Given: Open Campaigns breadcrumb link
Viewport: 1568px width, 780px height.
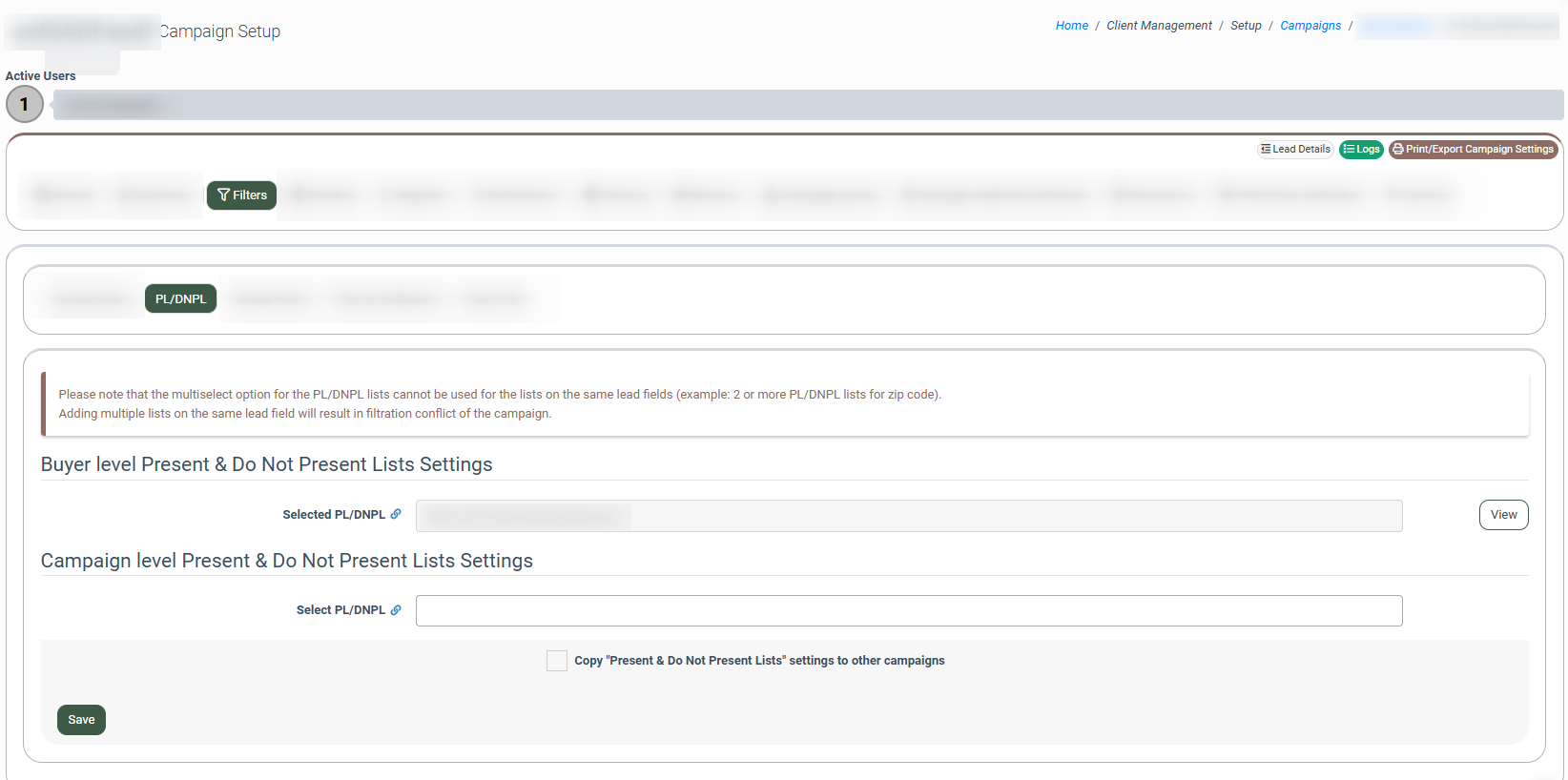Looking at the screenshot, I should 1310,26.
